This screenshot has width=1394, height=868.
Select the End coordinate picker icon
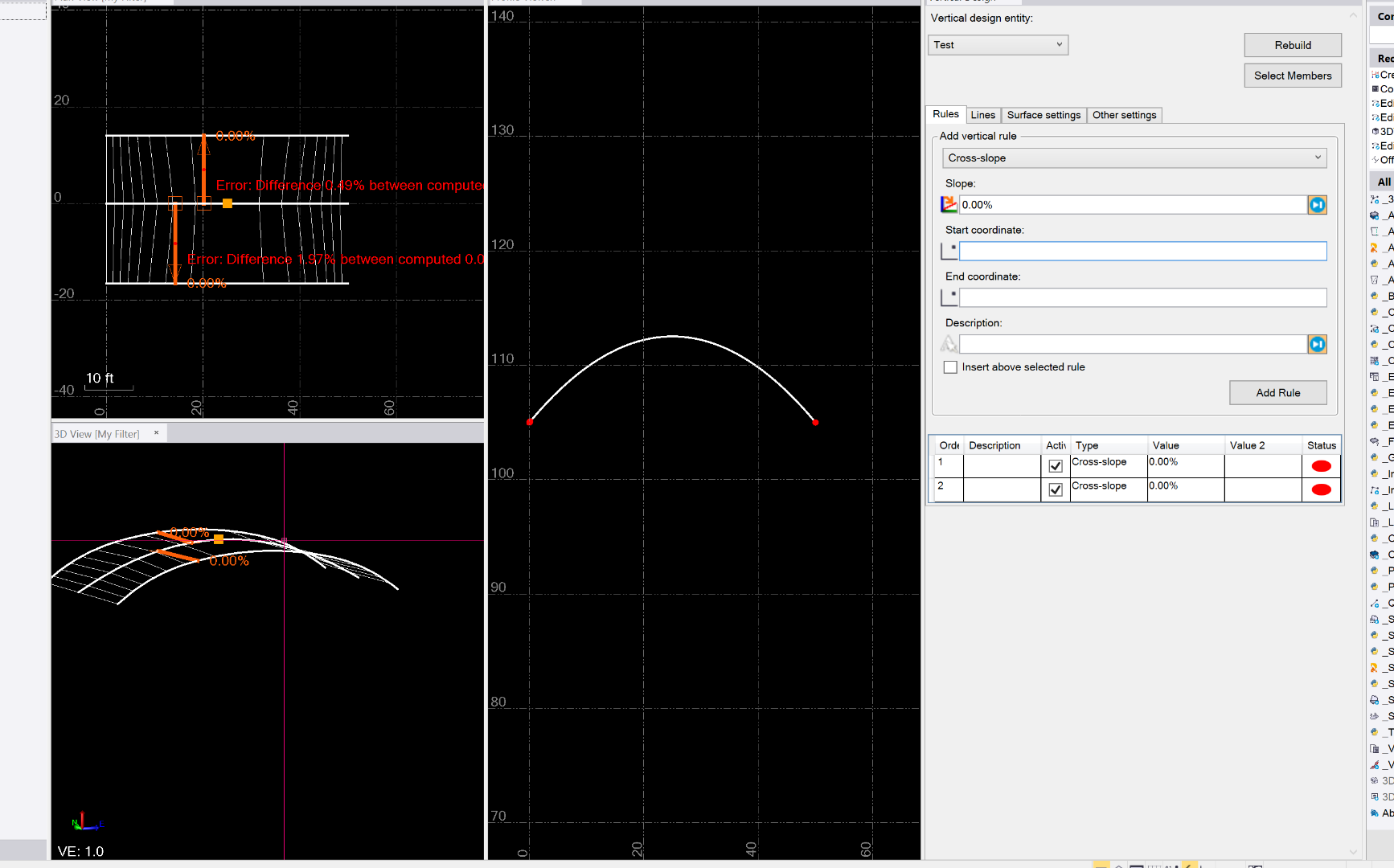pos(949,297)
